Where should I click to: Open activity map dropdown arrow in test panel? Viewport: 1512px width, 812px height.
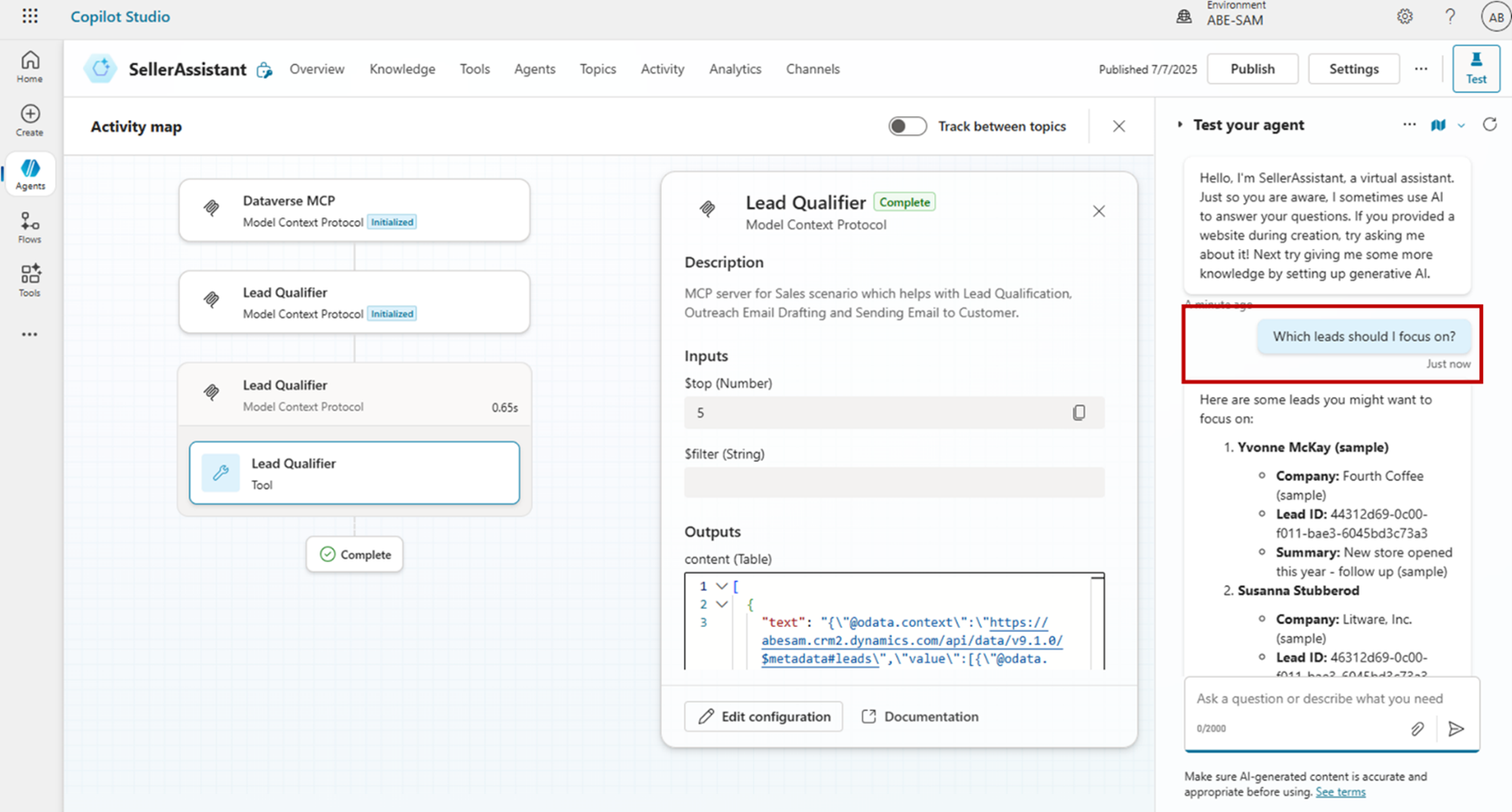point(1461,125)
